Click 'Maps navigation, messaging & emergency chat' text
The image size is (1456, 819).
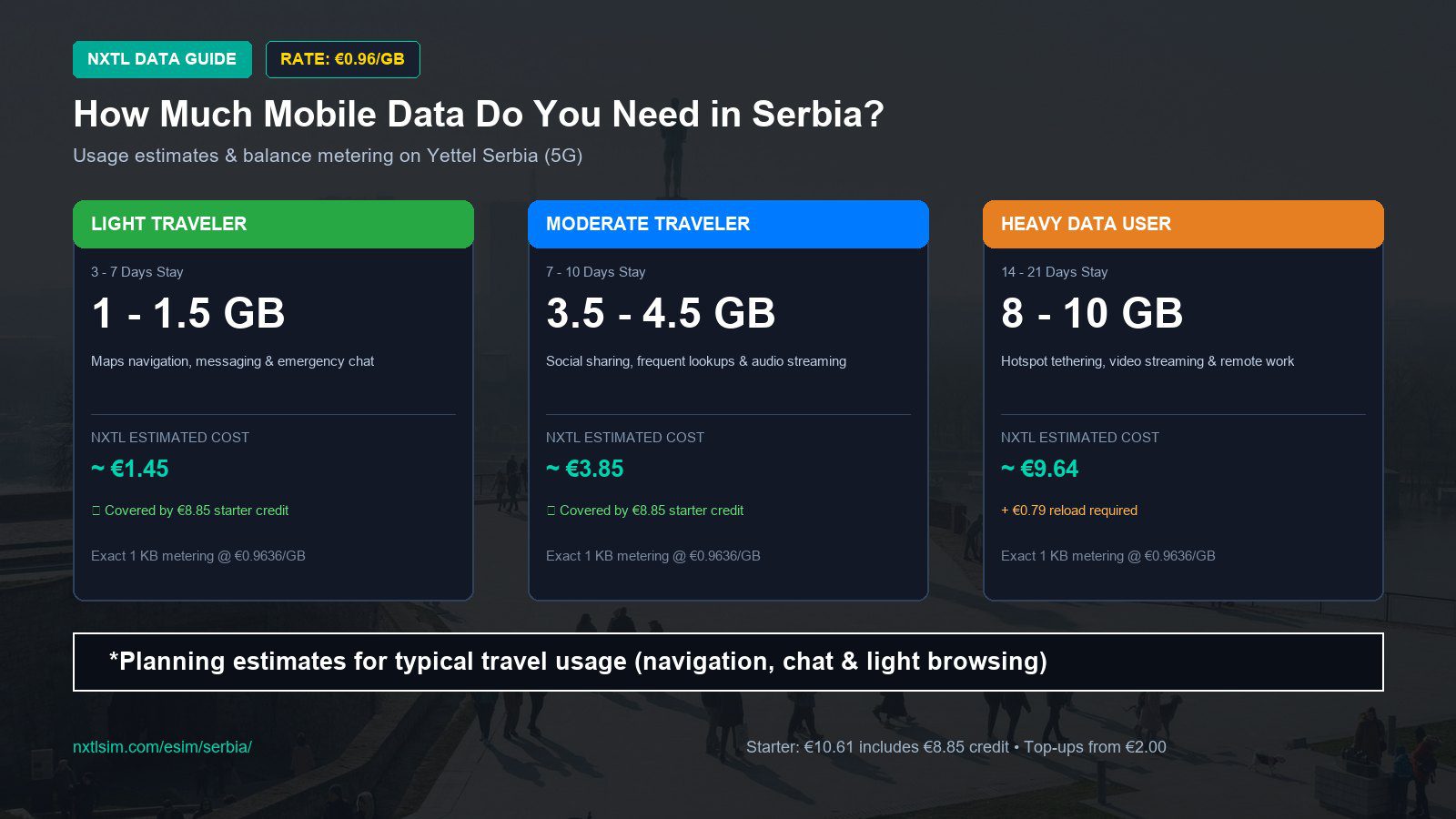(x=233, y=361)
